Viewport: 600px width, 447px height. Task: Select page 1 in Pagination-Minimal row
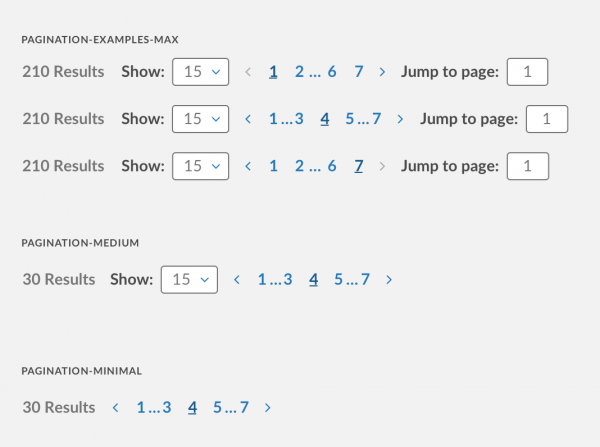141,408
